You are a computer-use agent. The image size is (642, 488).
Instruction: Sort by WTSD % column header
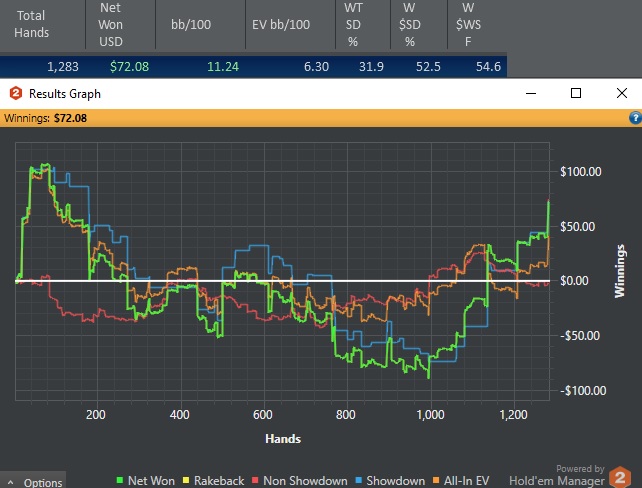point(363,25)
